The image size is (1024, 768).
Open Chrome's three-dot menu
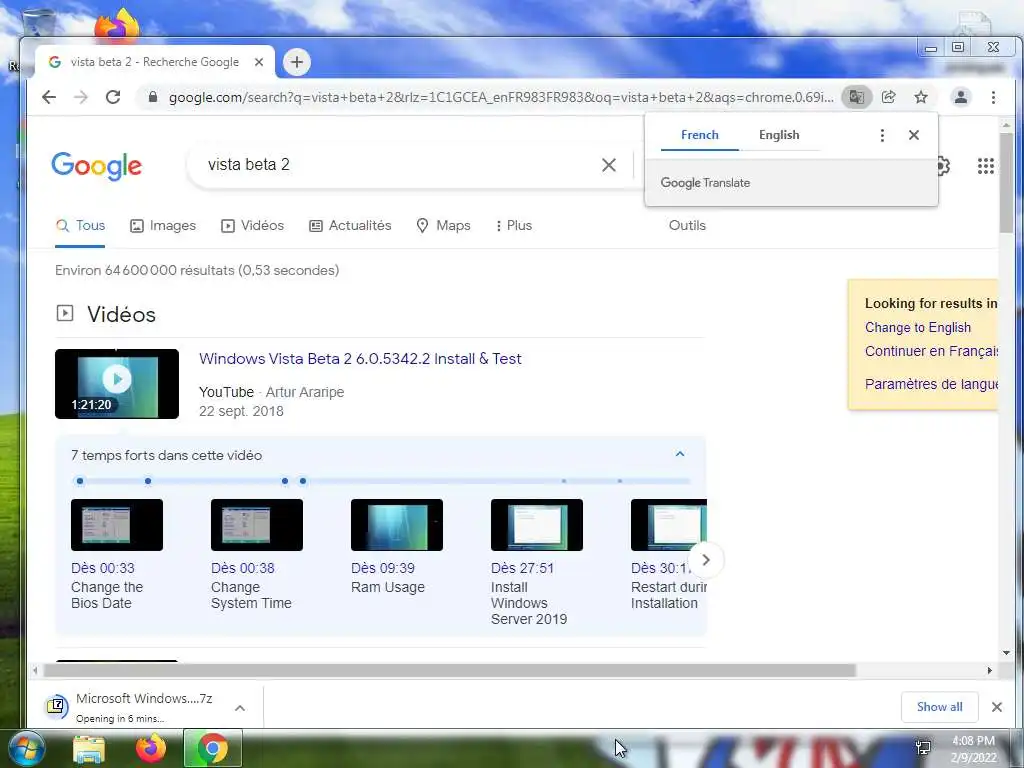tap(993, 97)
